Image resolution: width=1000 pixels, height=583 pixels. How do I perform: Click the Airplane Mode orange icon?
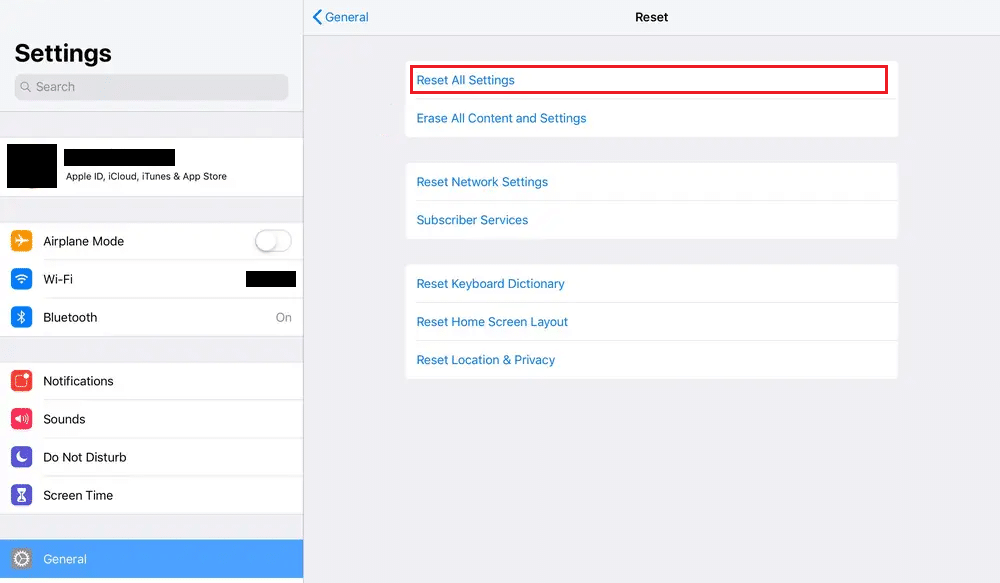tap(22, 241)
